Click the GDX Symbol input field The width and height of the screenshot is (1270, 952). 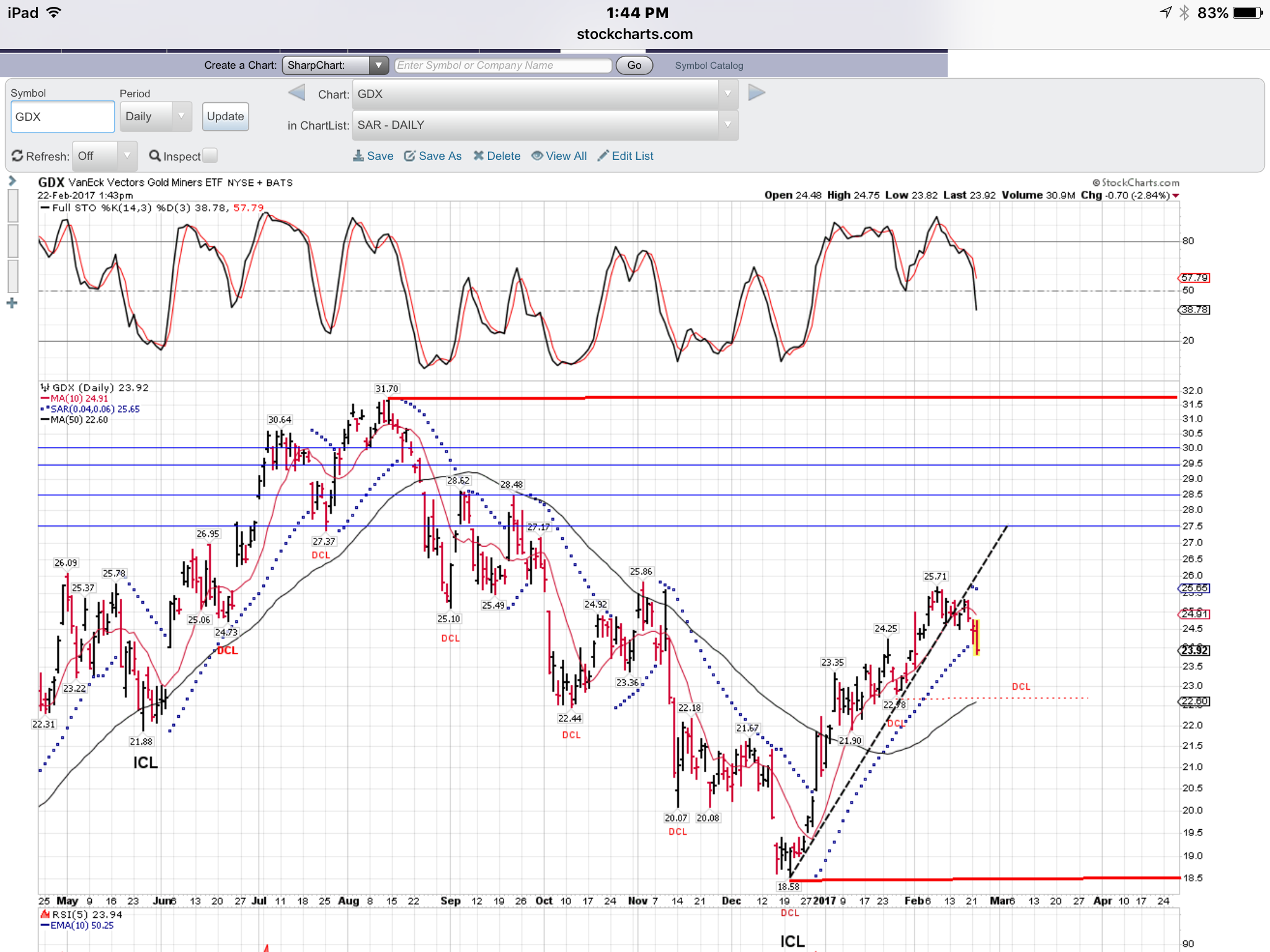pos(63,117)
